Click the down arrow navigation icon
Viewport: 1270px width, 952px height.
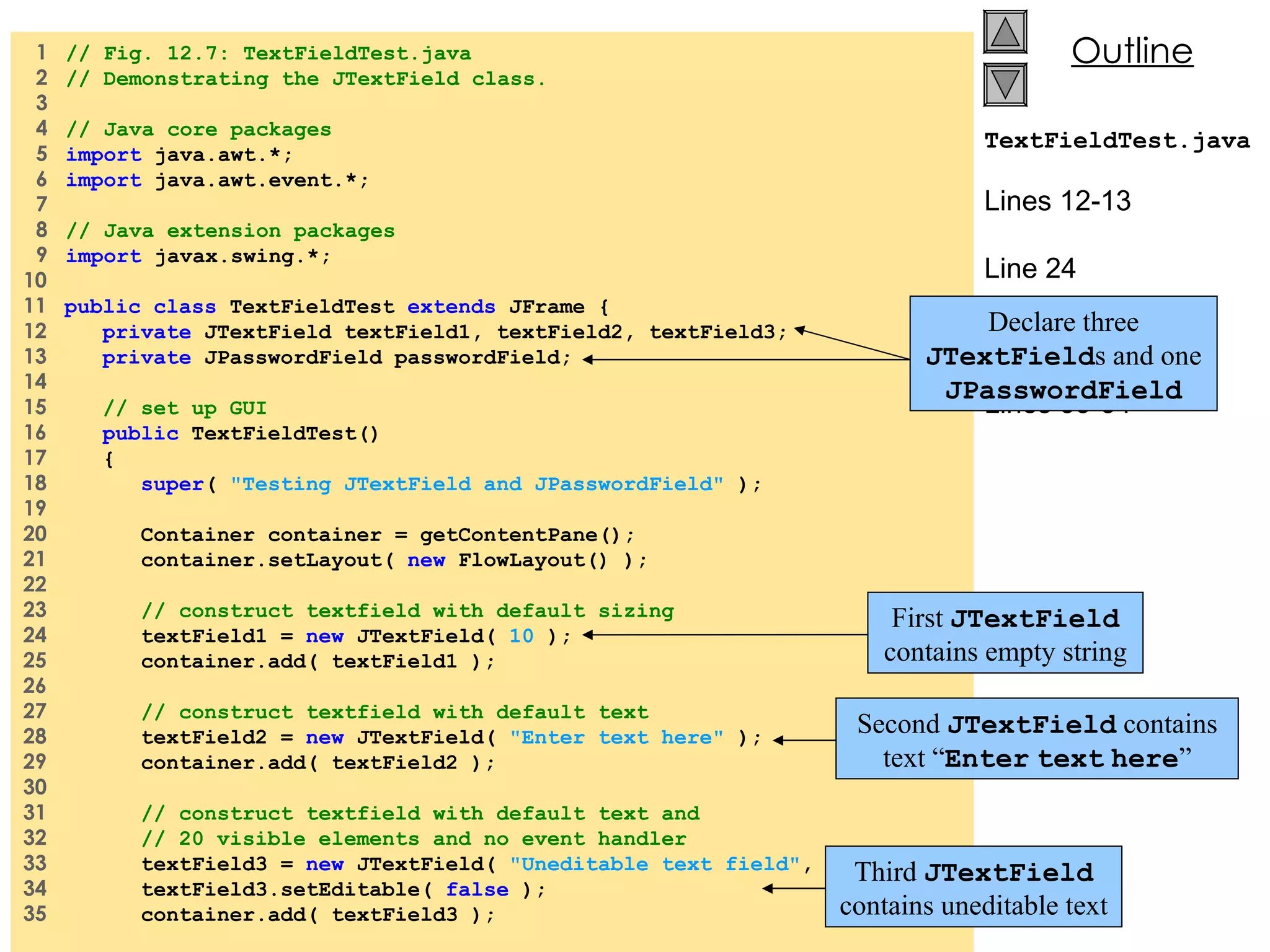pos(1005,85)
